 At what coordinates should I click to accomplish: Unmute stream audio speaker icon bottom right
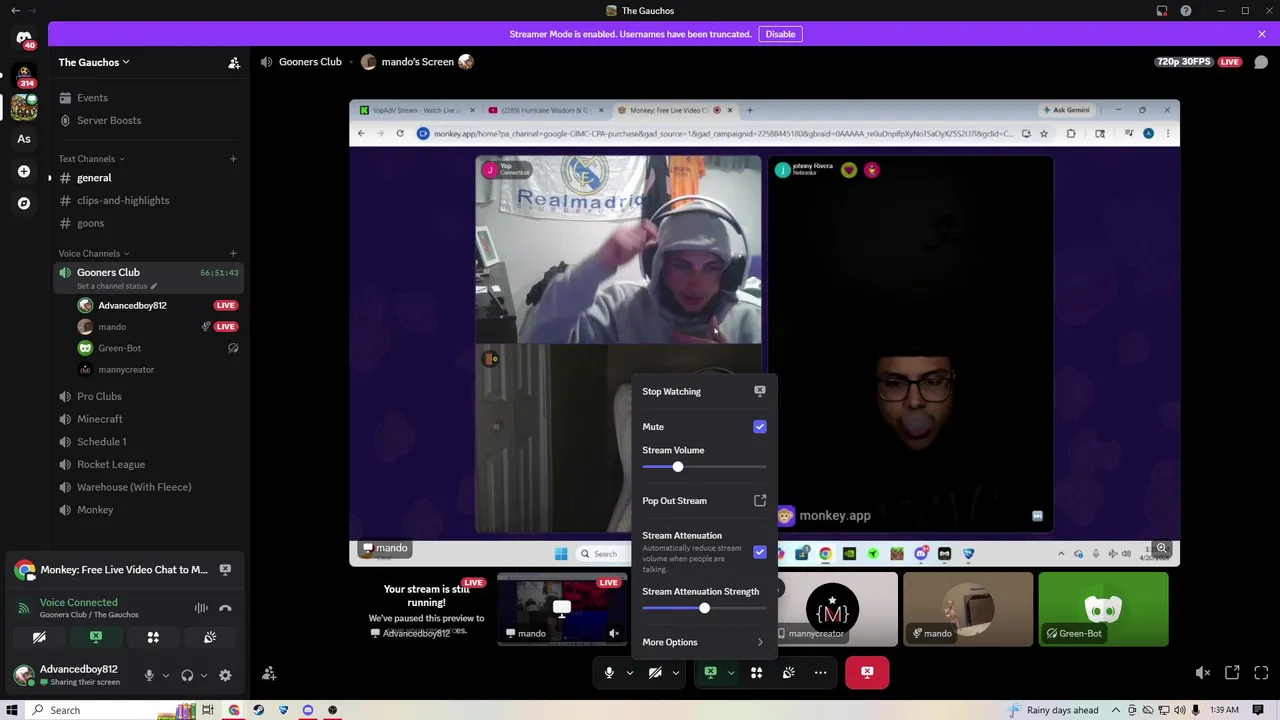click(1203, 673)
